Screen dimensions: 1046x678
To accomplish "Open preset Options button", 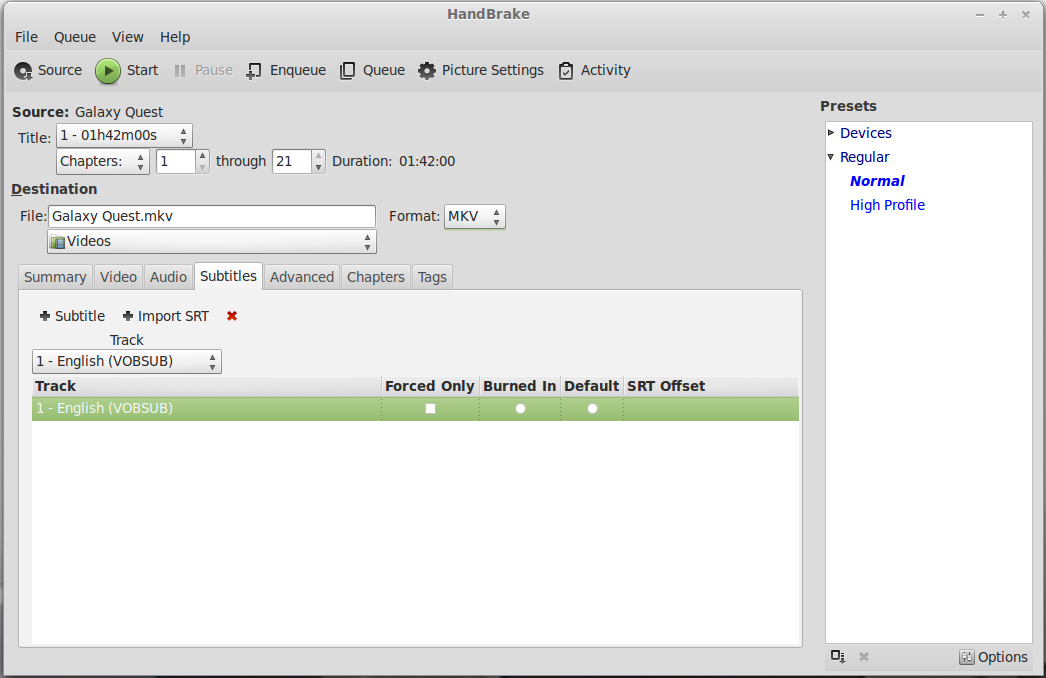I will tap(993, 657).
